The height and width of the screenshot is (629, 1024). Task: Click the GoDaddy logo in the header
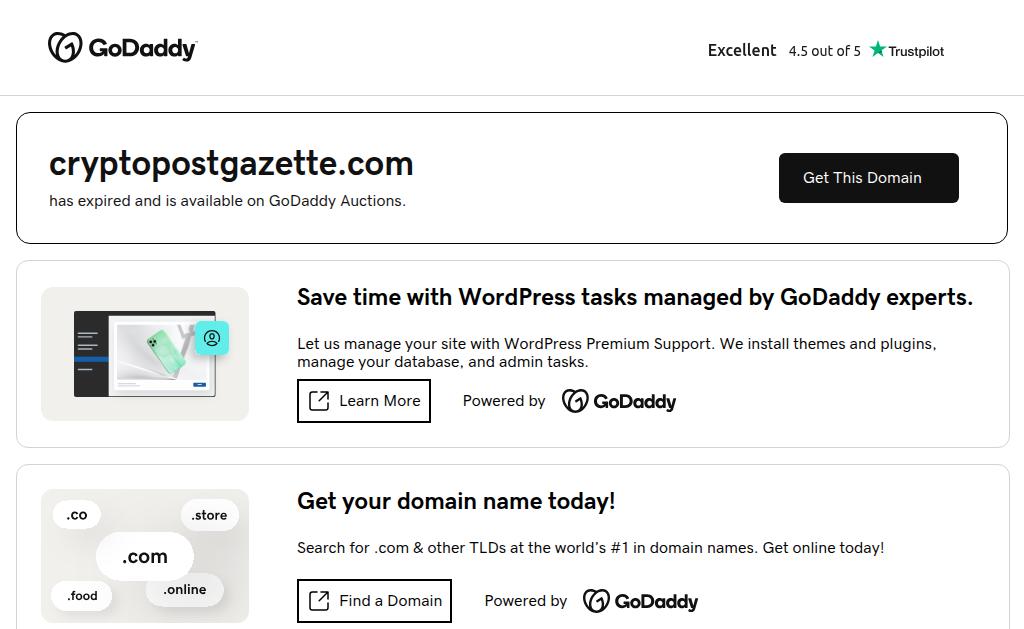[122, 48]
